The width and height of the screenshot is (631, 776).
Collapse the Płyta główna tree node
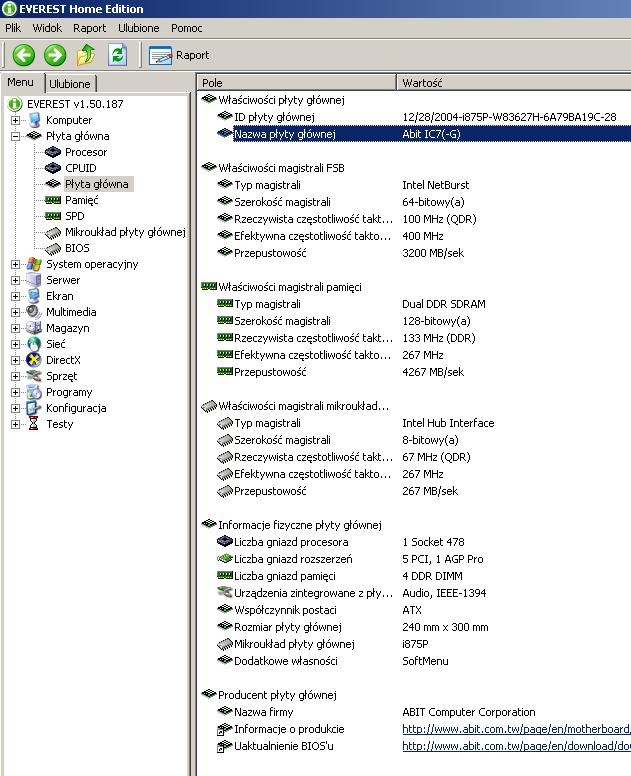(x=15, y=136)
